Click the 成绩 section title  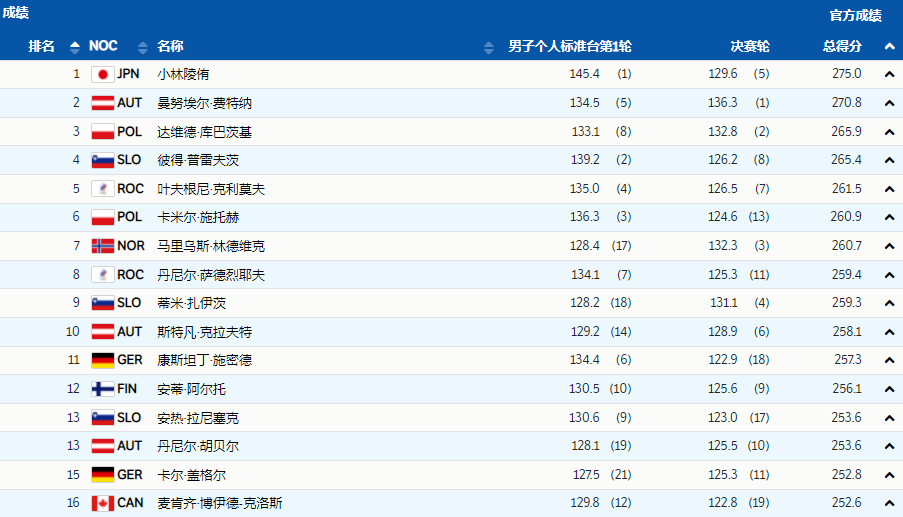16,13
